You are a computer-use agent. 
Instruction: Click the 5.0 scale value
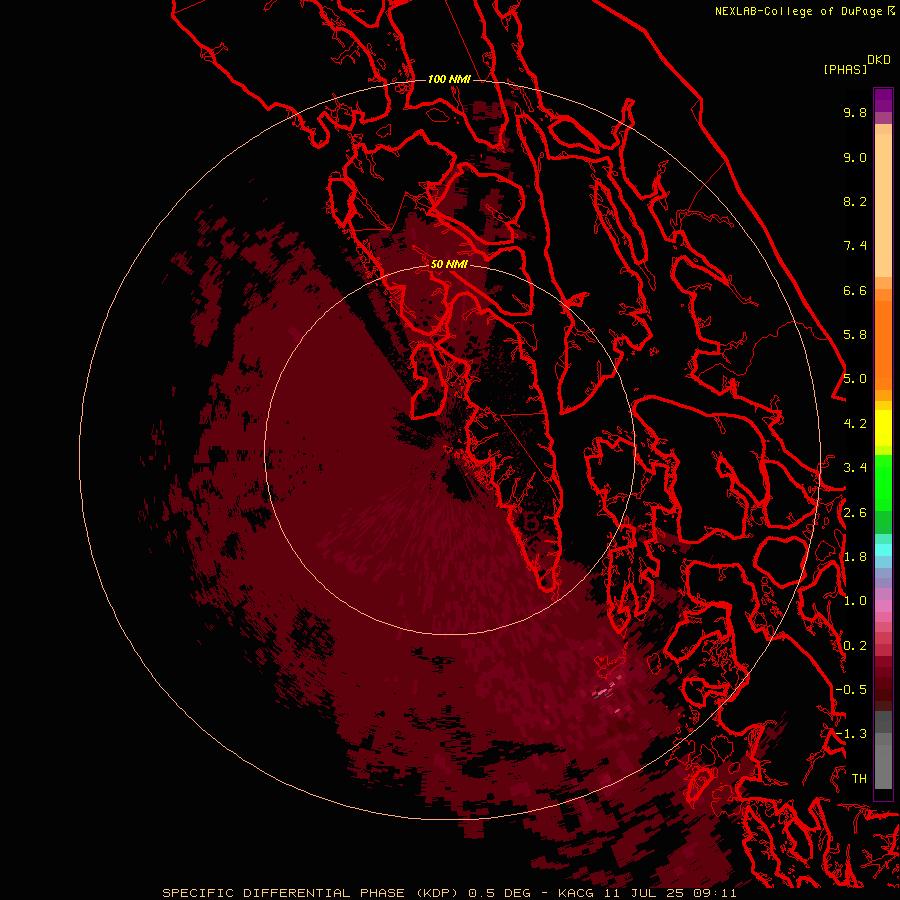tap(855, 379)
